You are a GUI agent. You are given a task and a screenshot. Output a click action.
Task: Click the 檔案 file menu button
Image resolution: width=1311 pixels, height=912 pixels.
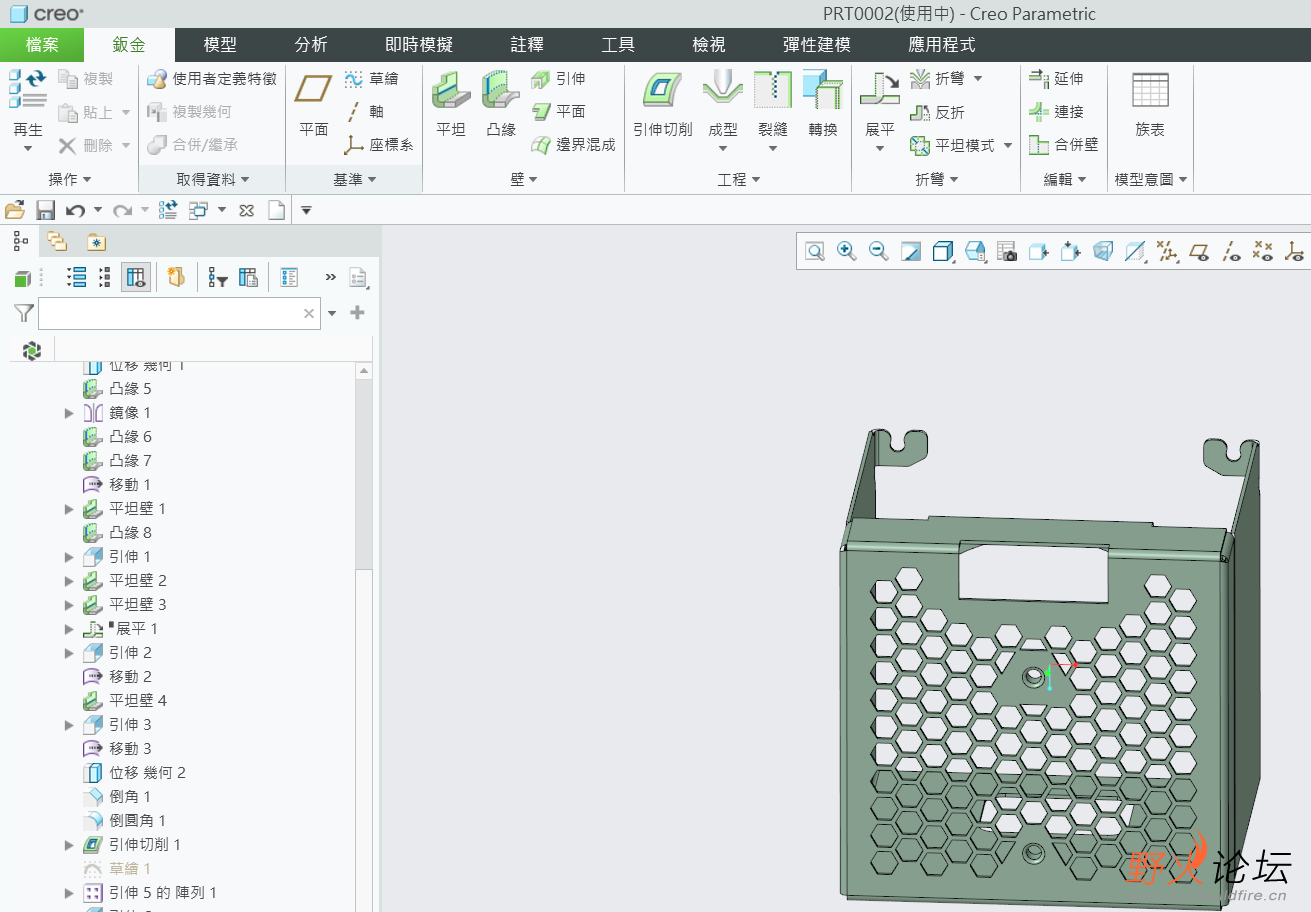click(x=42, y=45)
